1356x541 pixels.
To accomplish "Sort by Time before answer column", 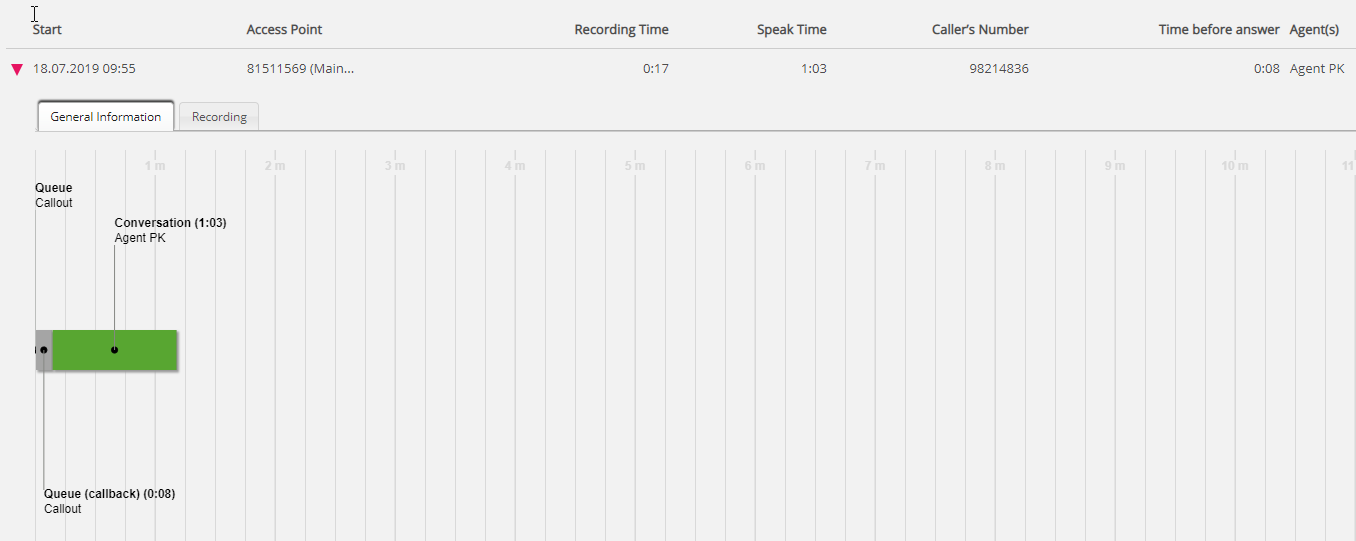I will pos(1218,30).
